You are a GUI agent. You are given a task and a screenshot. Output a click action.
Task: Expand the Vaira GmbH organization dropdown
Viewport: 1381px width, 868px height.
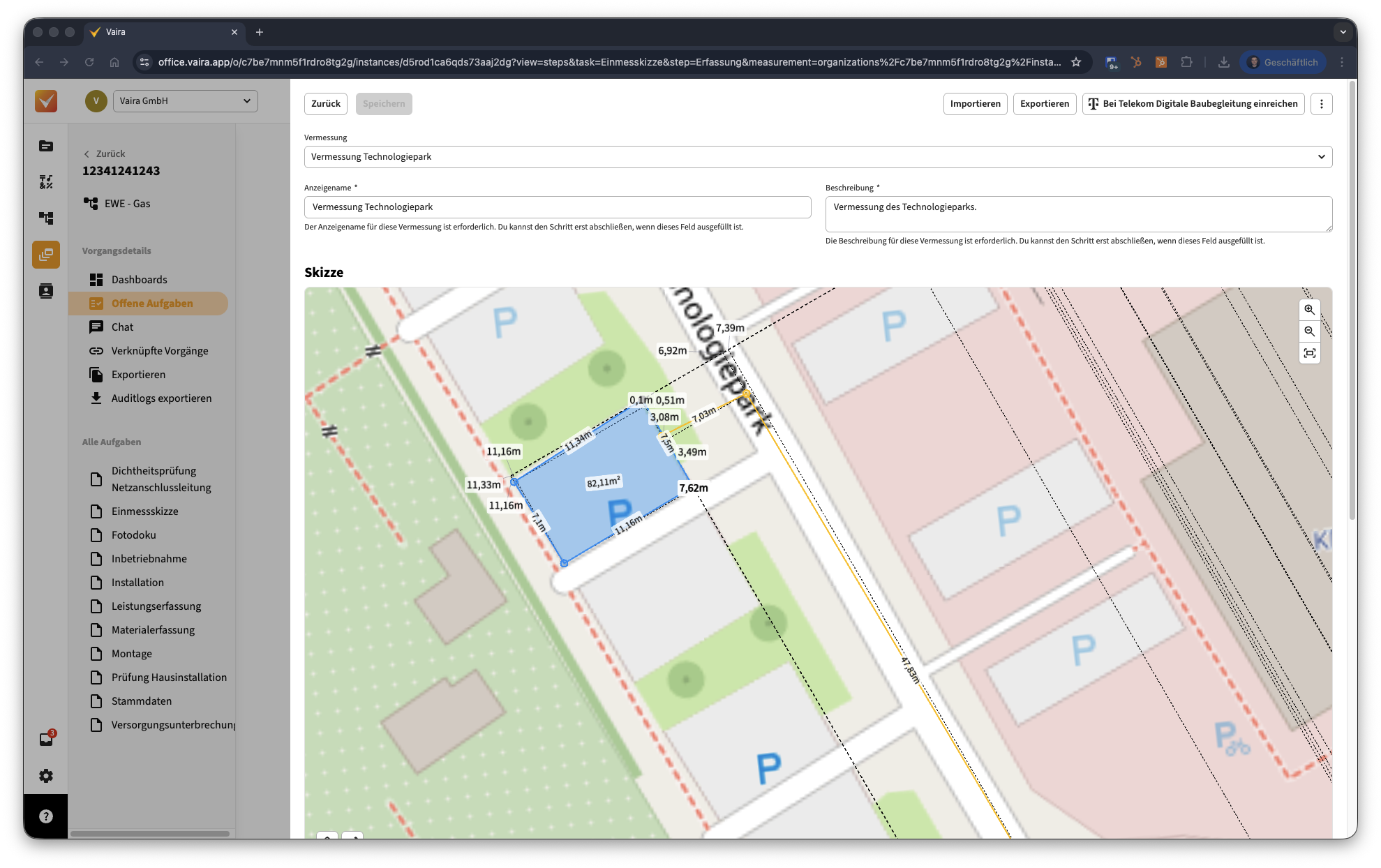click(185, 101)
